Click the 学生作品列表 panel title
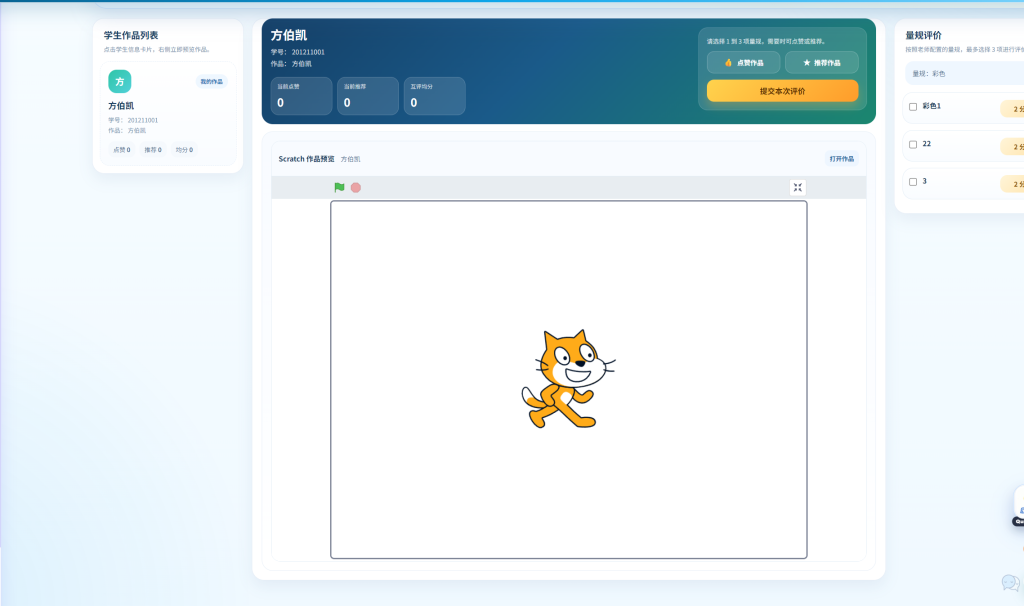 click(131, 35)
